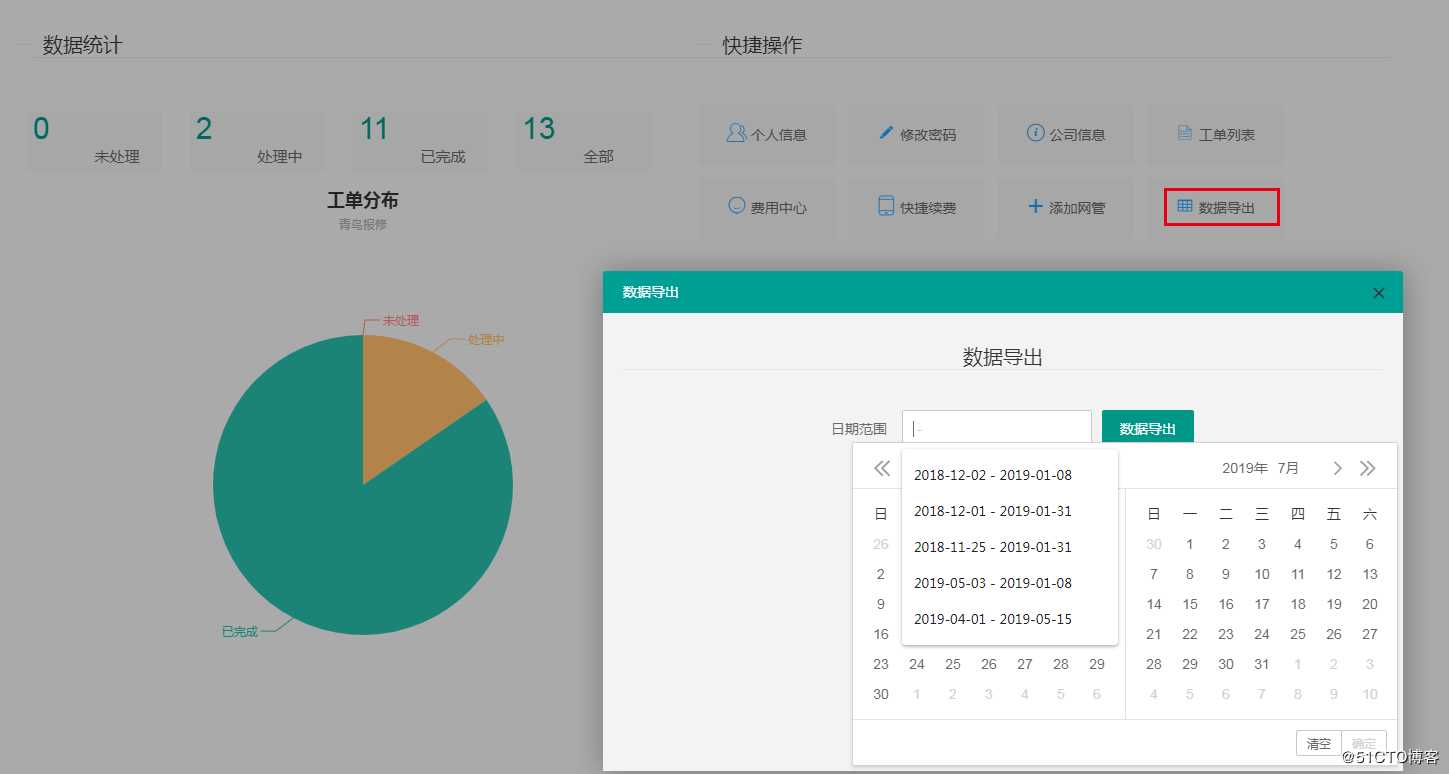Image resolution: width=1449 pixels, height=774 pixels.
Task: Open the 快捷续费 shortcut
Action: [916, 207]
